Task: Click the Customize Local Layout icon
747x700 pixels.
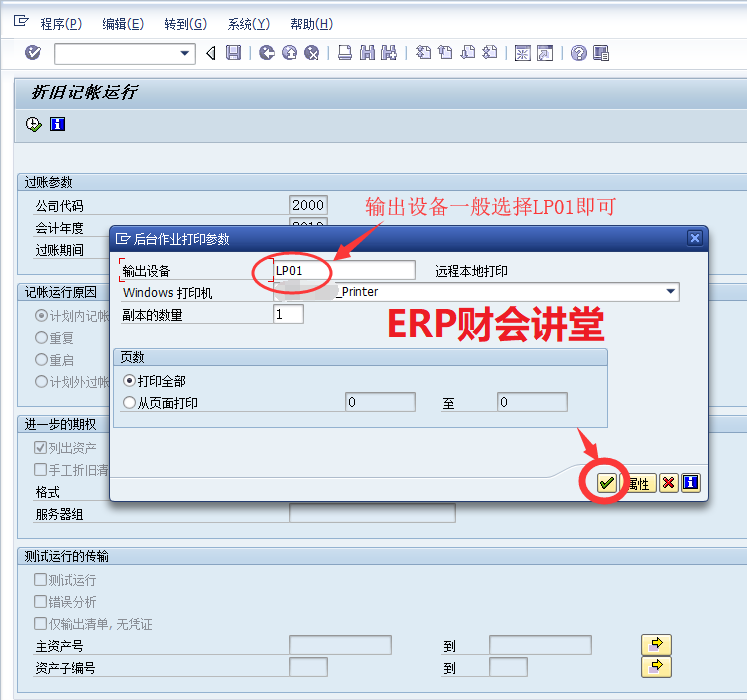Action: (601, 53)
